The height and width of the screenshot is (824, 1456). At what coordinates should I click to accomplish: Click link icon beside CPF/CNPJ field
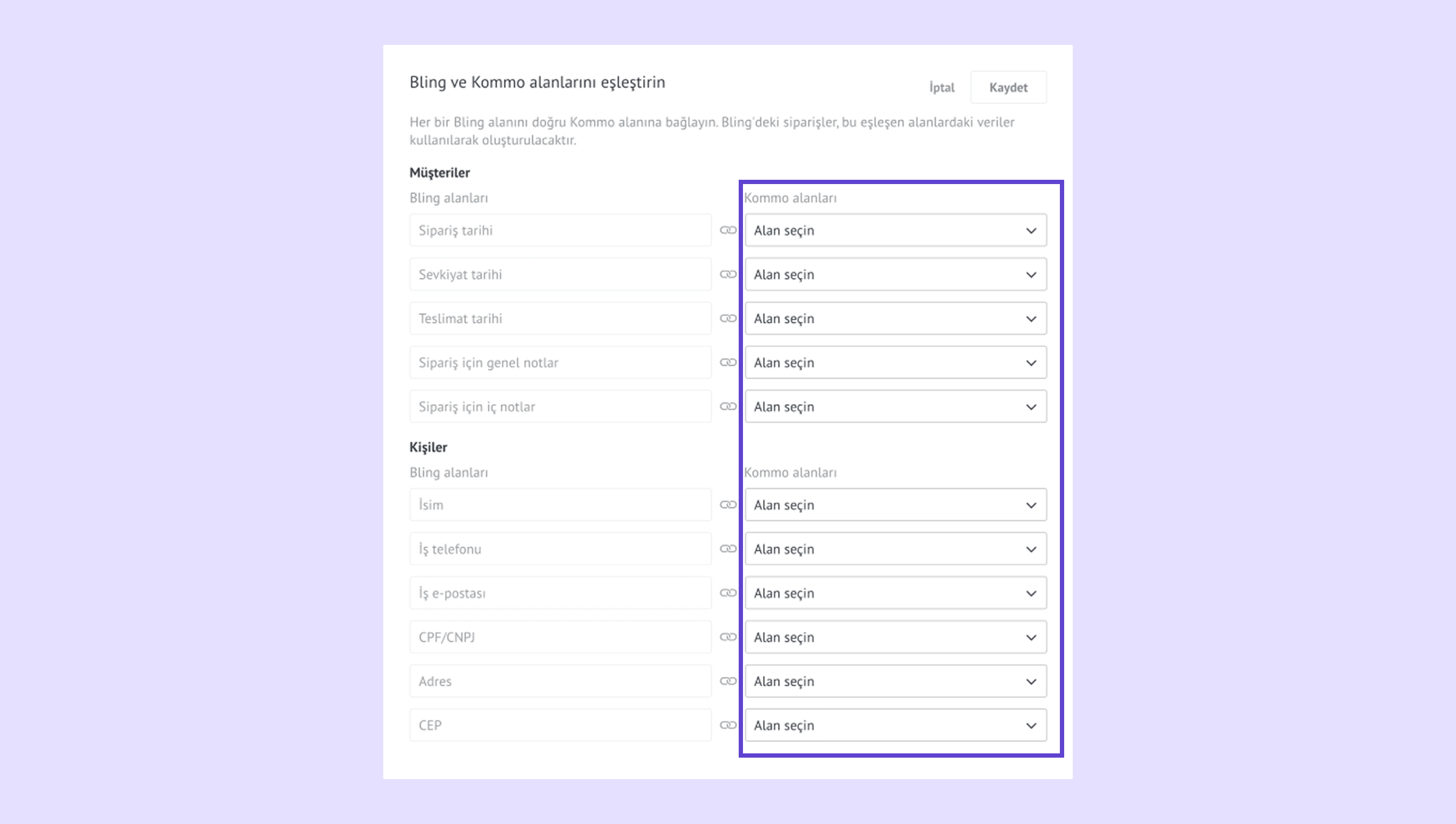click(x=728, y=637)
